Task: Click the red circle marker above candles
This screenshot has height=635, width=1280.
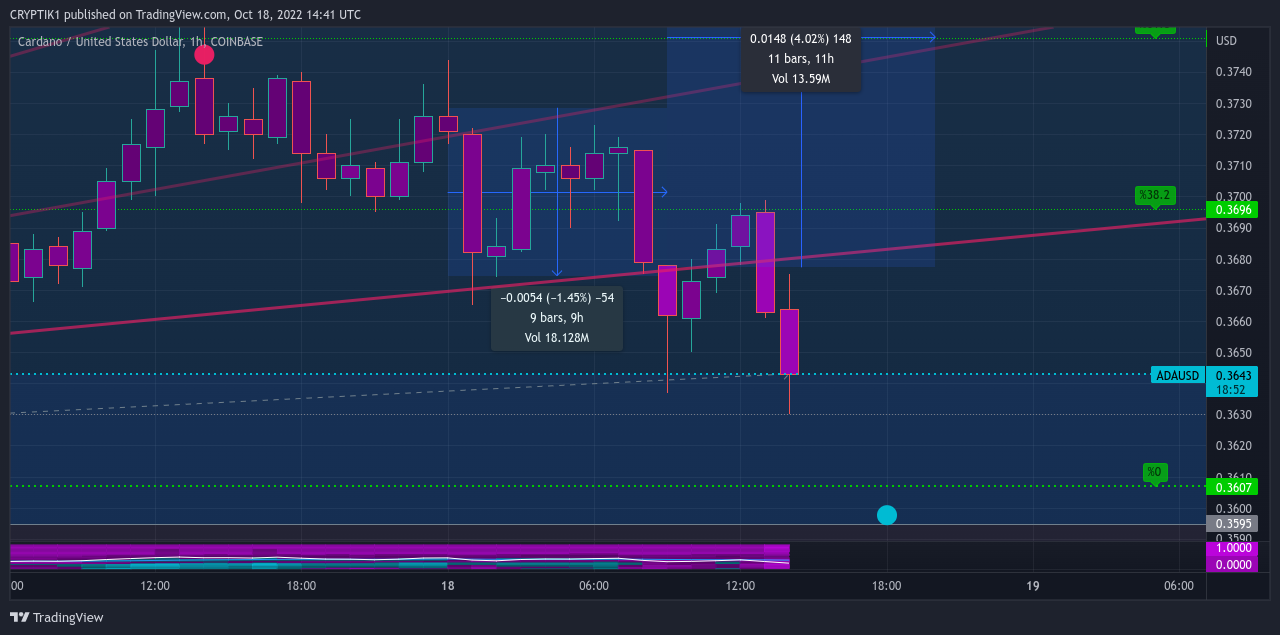Action: pos(204,55)
